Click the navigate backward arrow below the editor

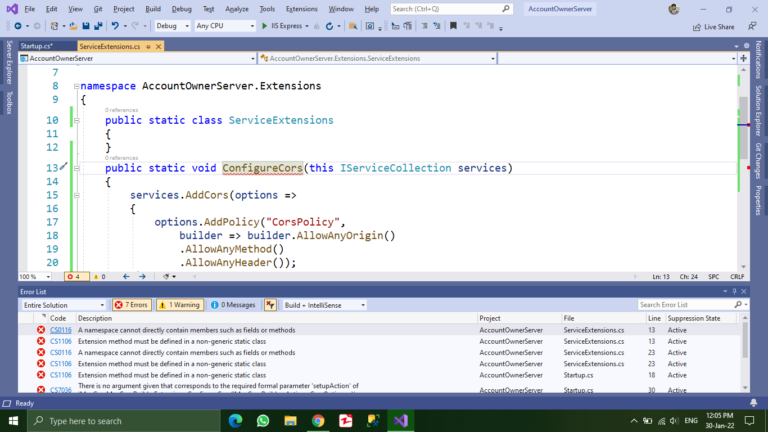[126, 276]
